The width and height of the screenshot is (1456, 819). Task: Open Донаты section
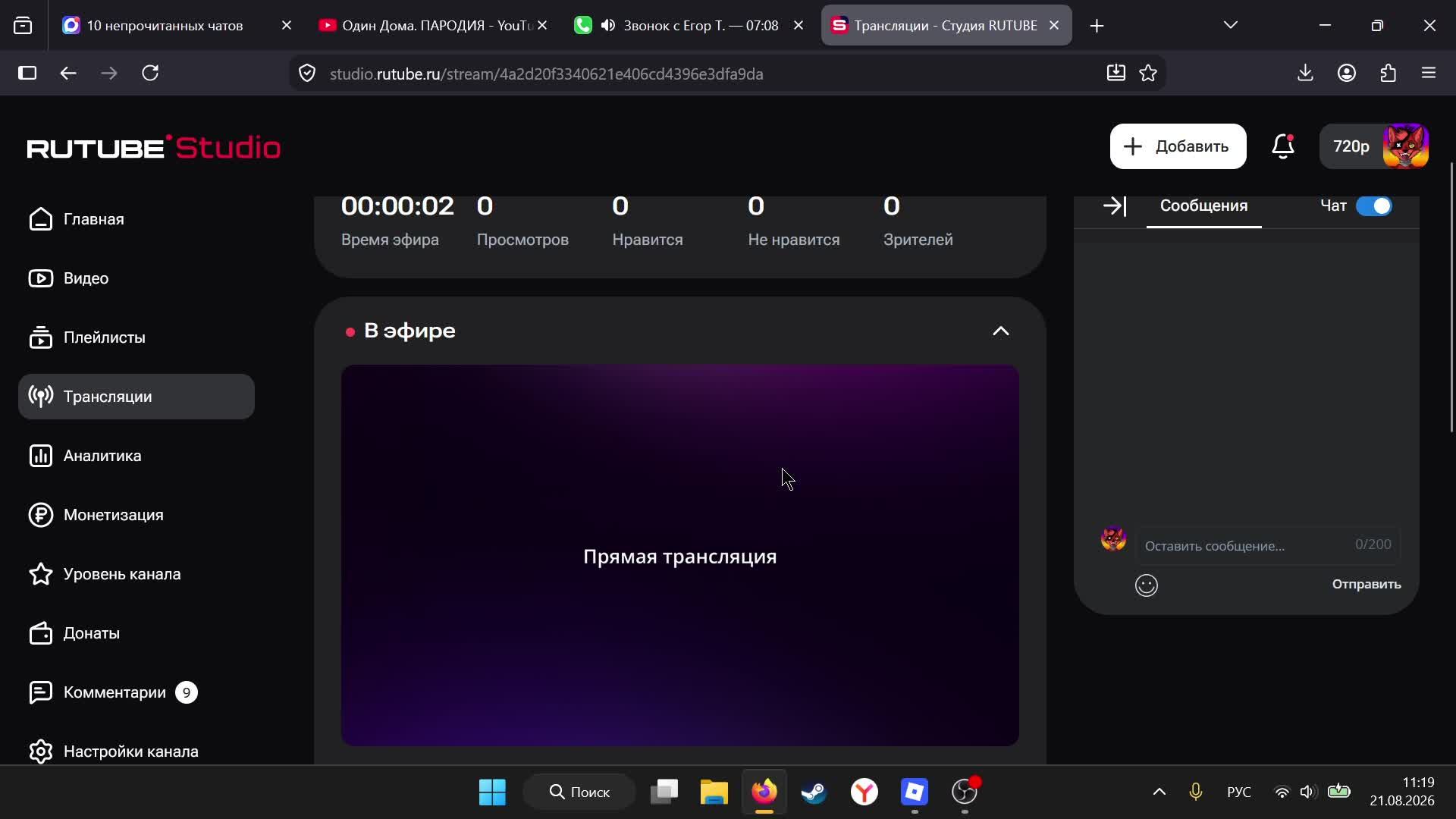coord(136,633)
